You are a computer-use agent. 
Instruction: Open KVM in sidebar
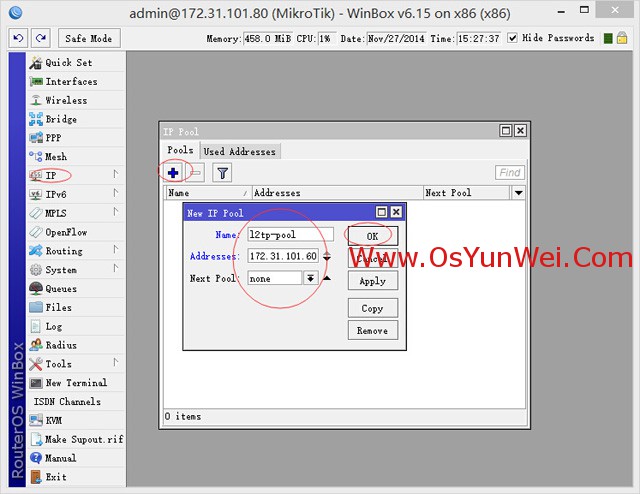(76, 420)
